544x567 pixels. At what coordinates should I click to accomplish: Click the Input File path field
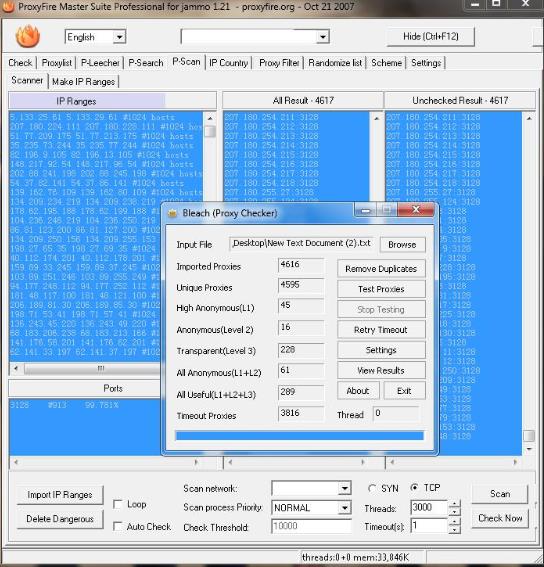click(301, 244)
